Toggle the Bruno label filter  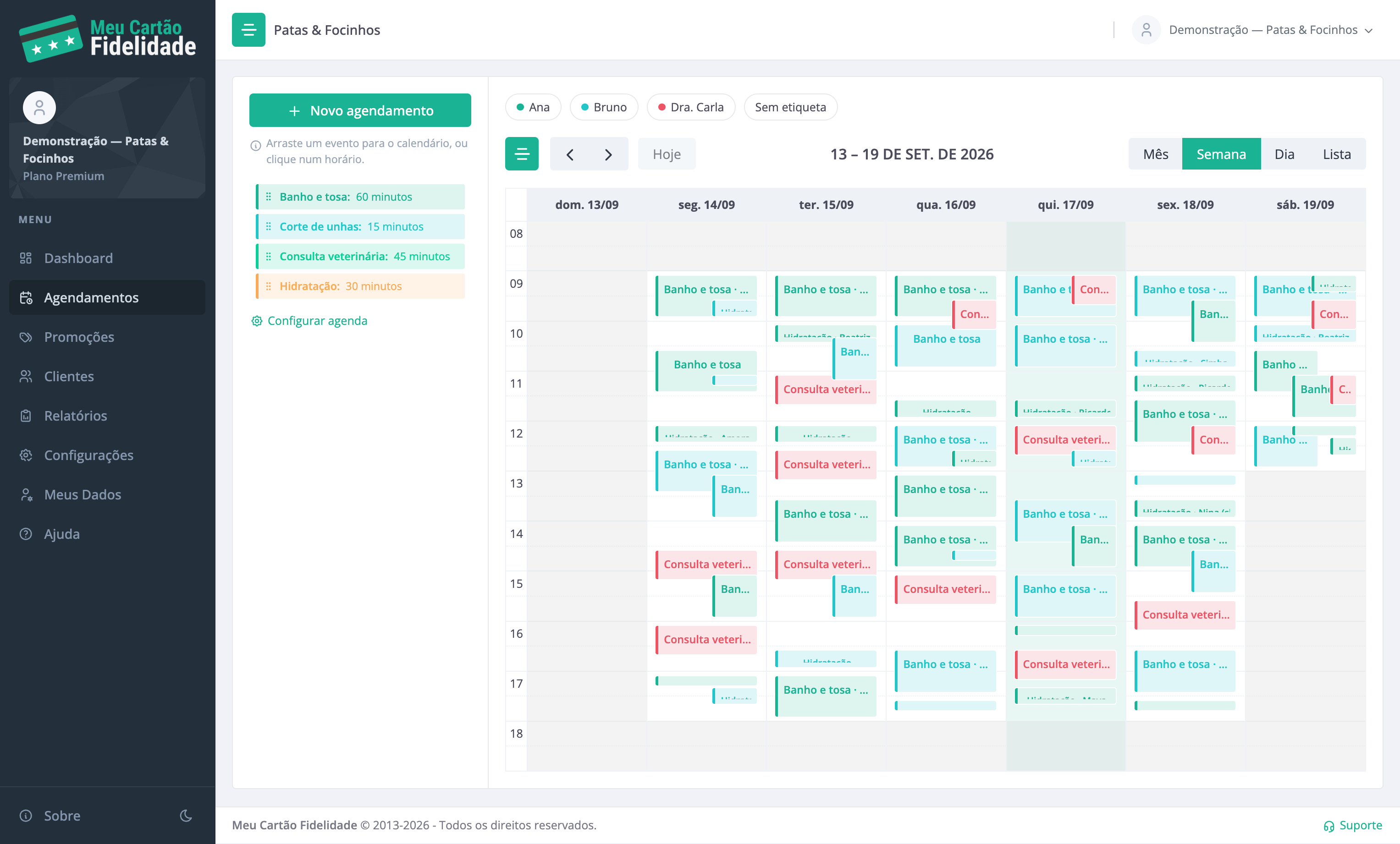tap(604, 107)
